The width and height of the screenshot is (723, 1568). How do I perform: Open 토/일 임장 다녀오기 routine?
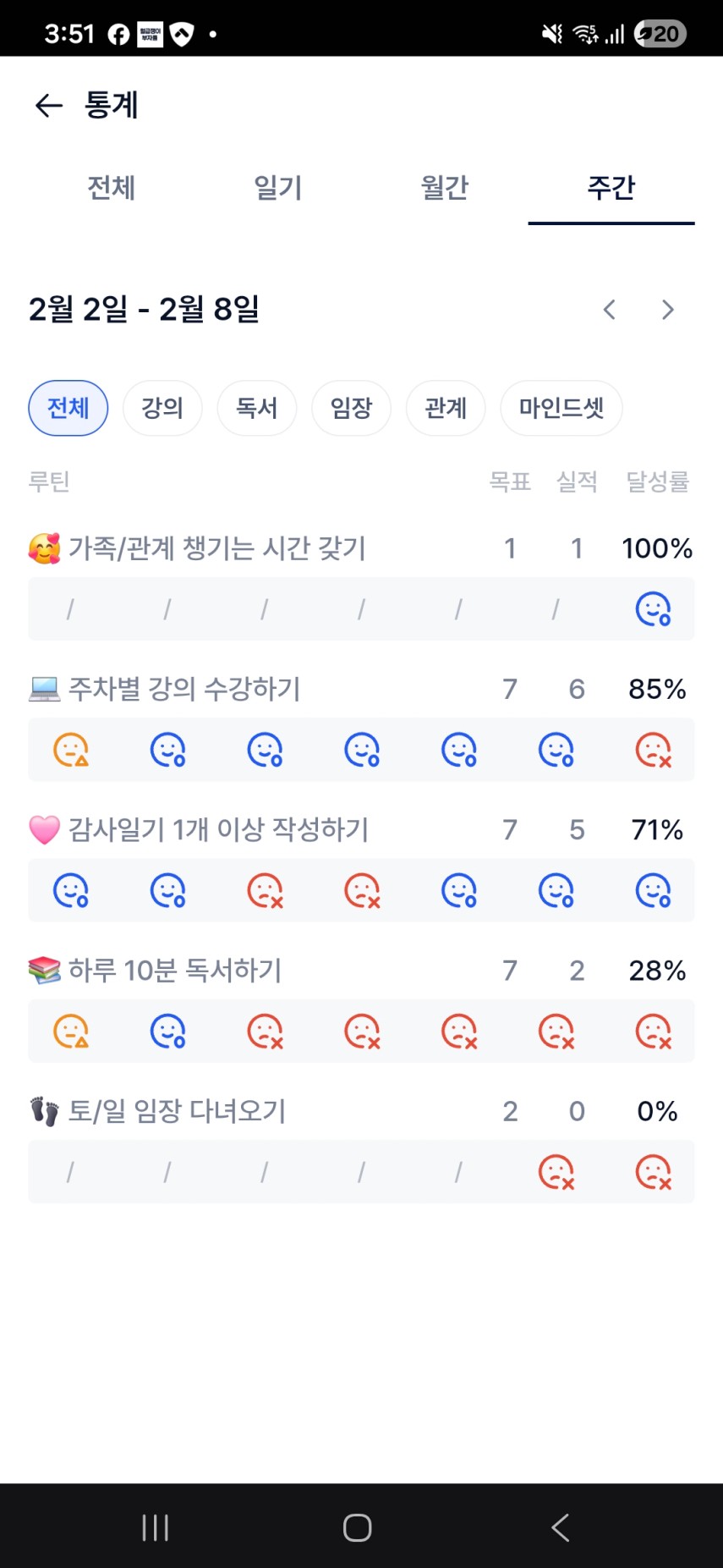pos(177,1111)
